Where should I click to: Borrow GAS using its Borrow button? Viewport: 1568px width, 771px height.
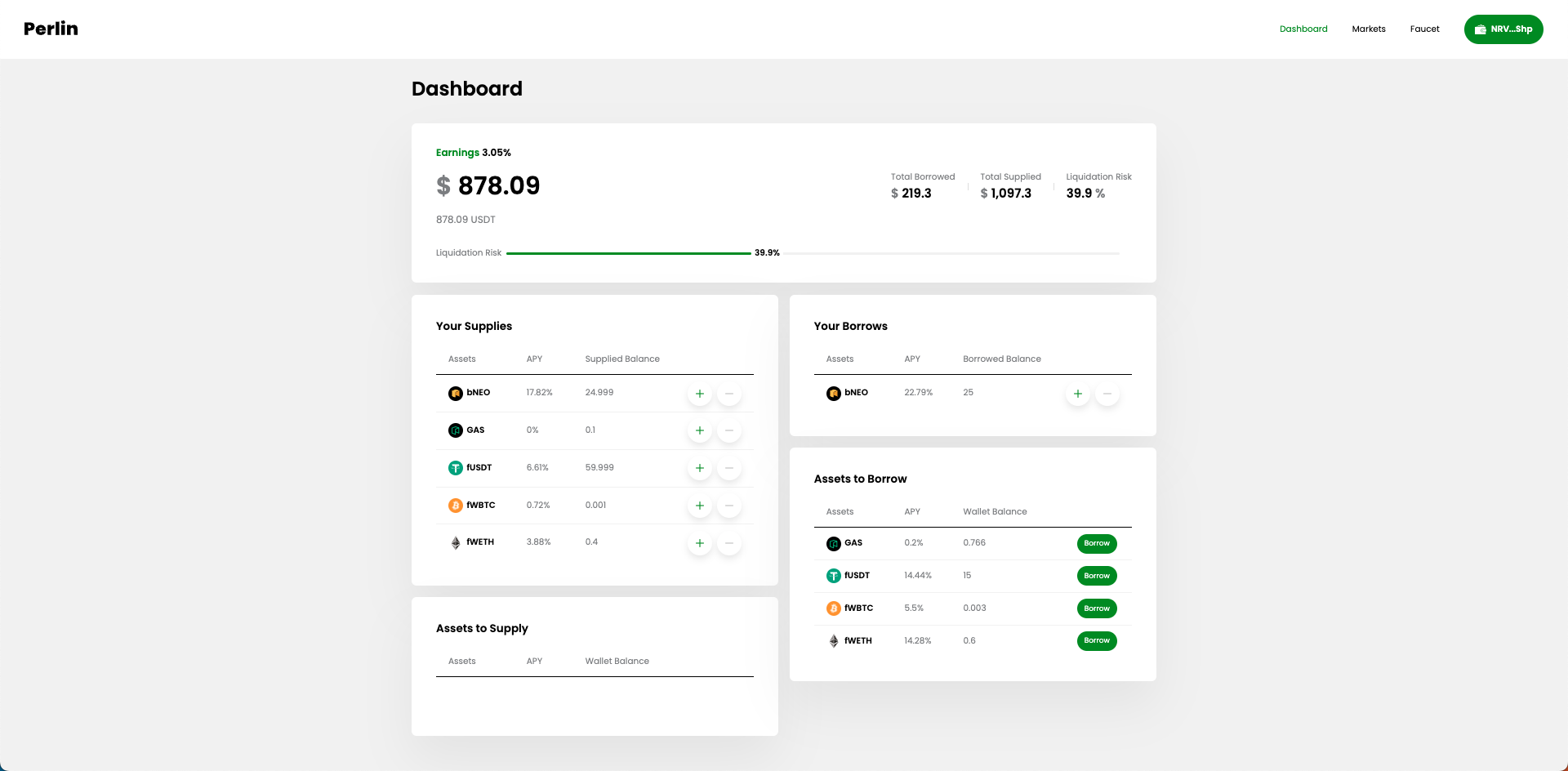[x=1096, y=543]
